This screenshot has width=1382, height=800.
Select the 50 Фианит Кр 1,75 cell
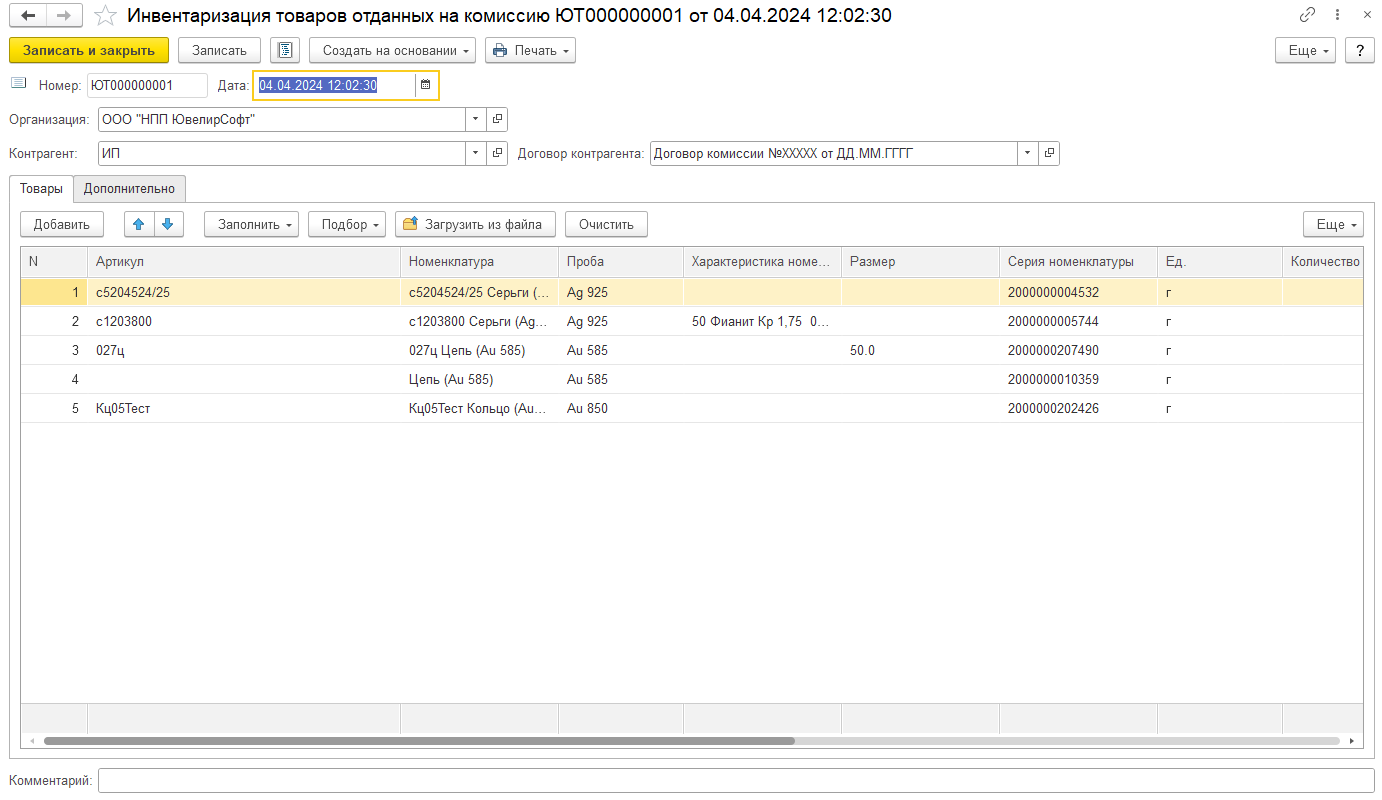(762, 322)
